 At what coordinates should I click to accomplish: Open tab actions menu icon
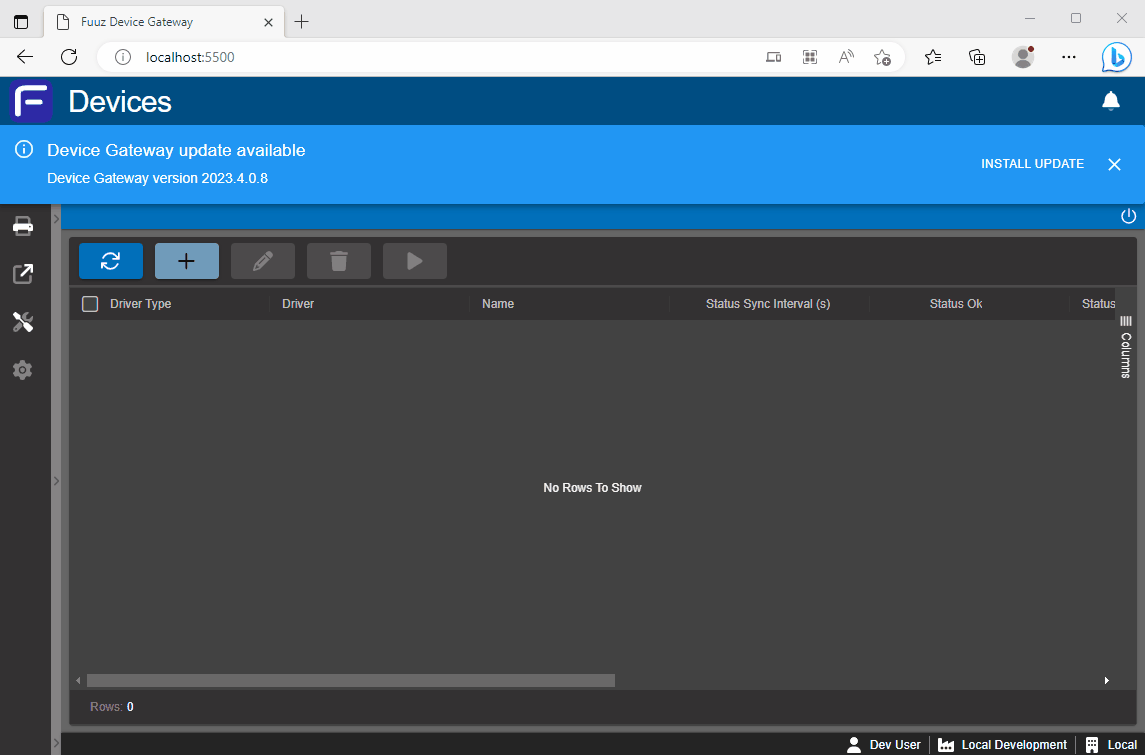coord(21,22)
